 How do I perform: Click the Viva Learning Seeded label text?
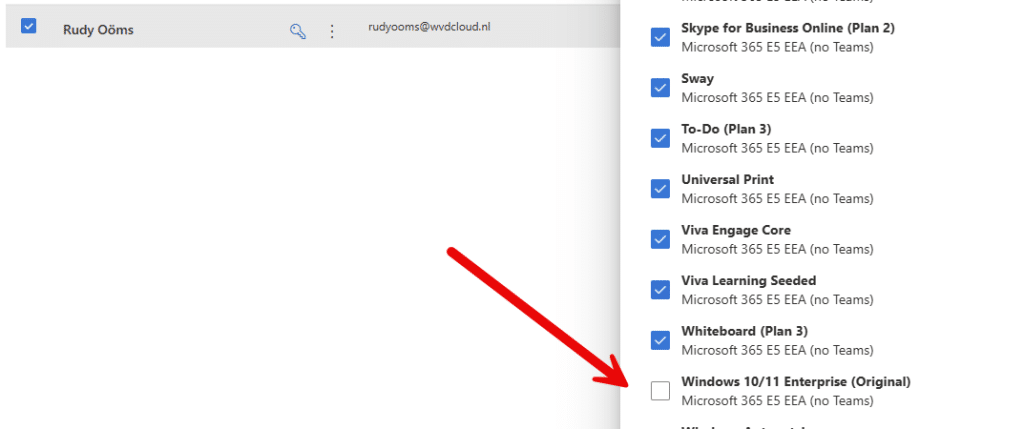pos(748,281)
